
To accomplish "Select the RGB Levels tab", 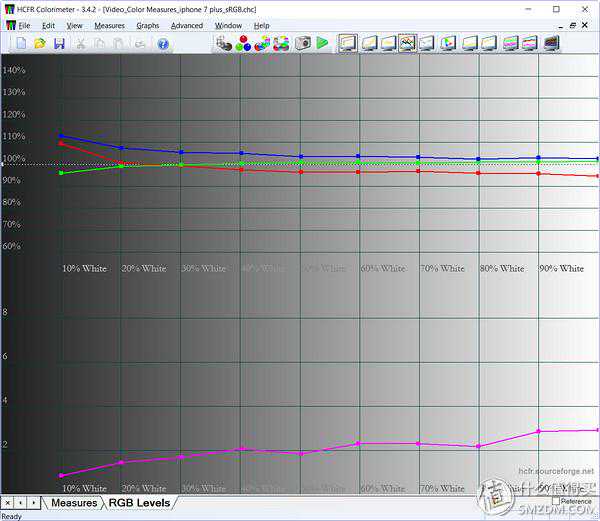I will click(139, 503).
